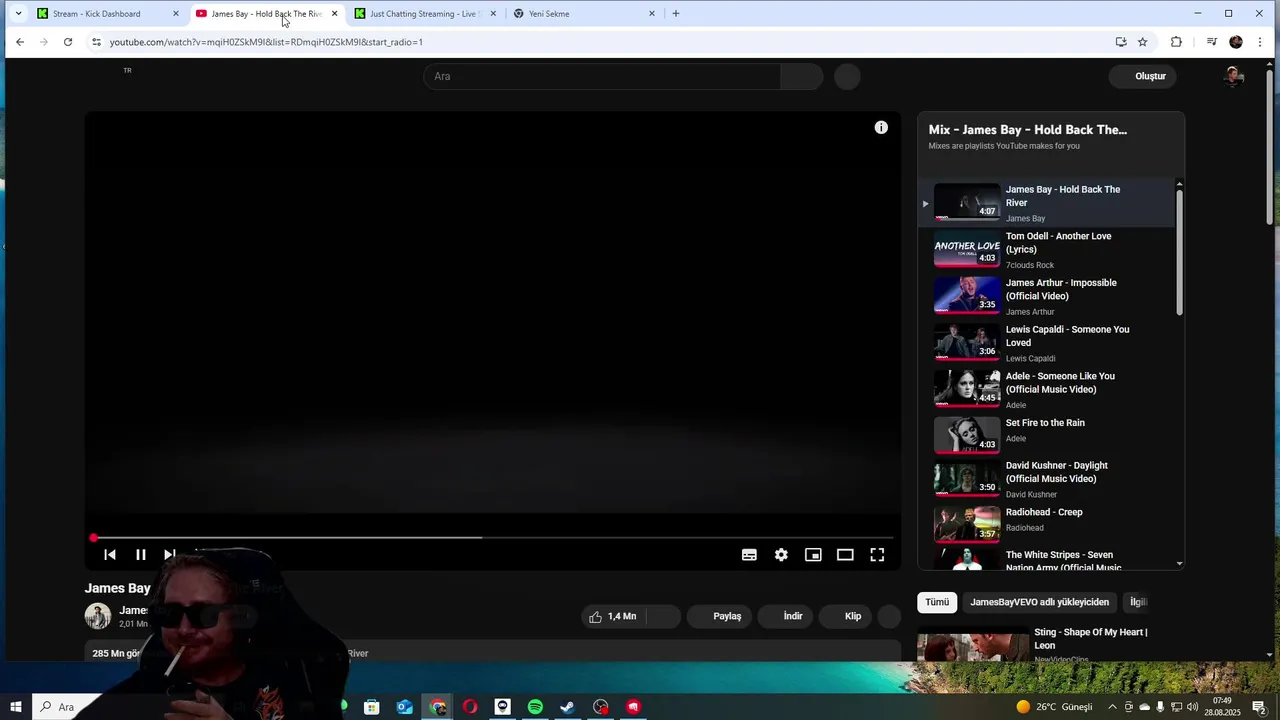This screenshot has height=720, width=1280.
Task: Open Chrome three-dot menu
Action: (1260, 42)
